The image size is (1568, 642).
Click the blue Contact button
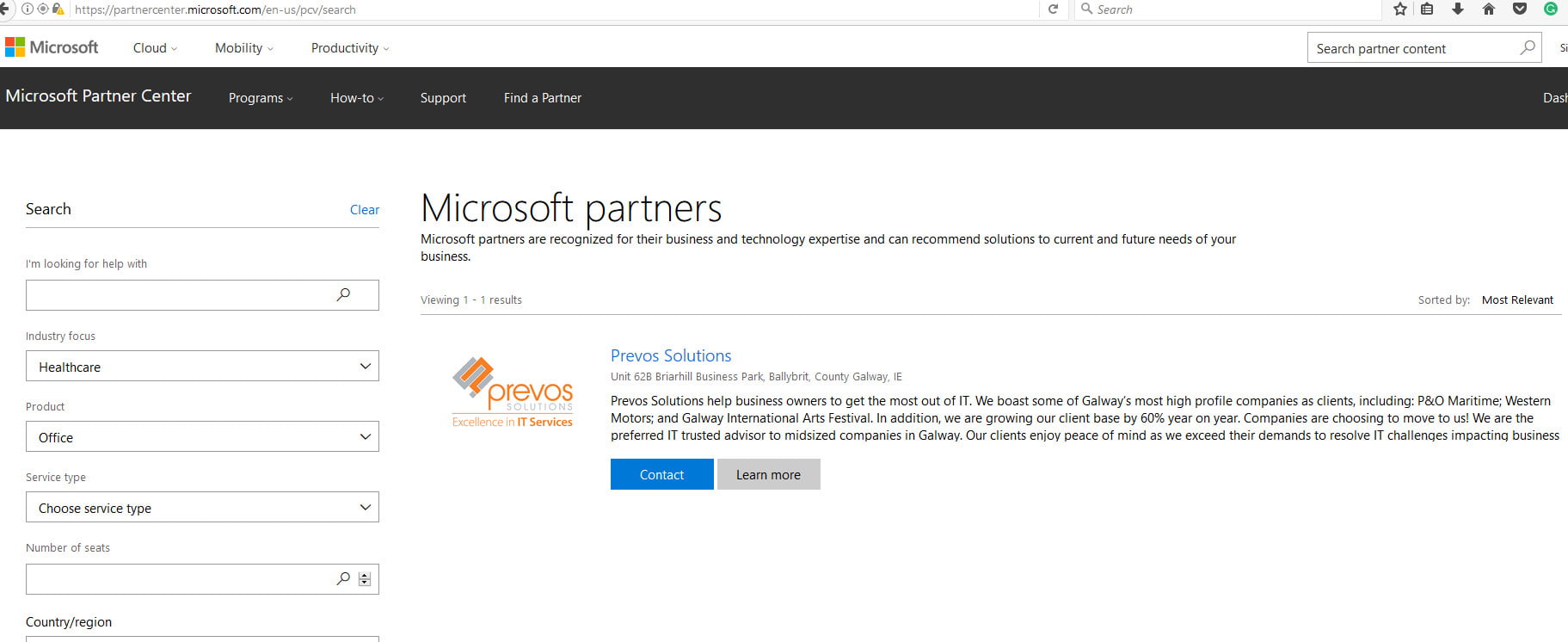coord(662,474)
